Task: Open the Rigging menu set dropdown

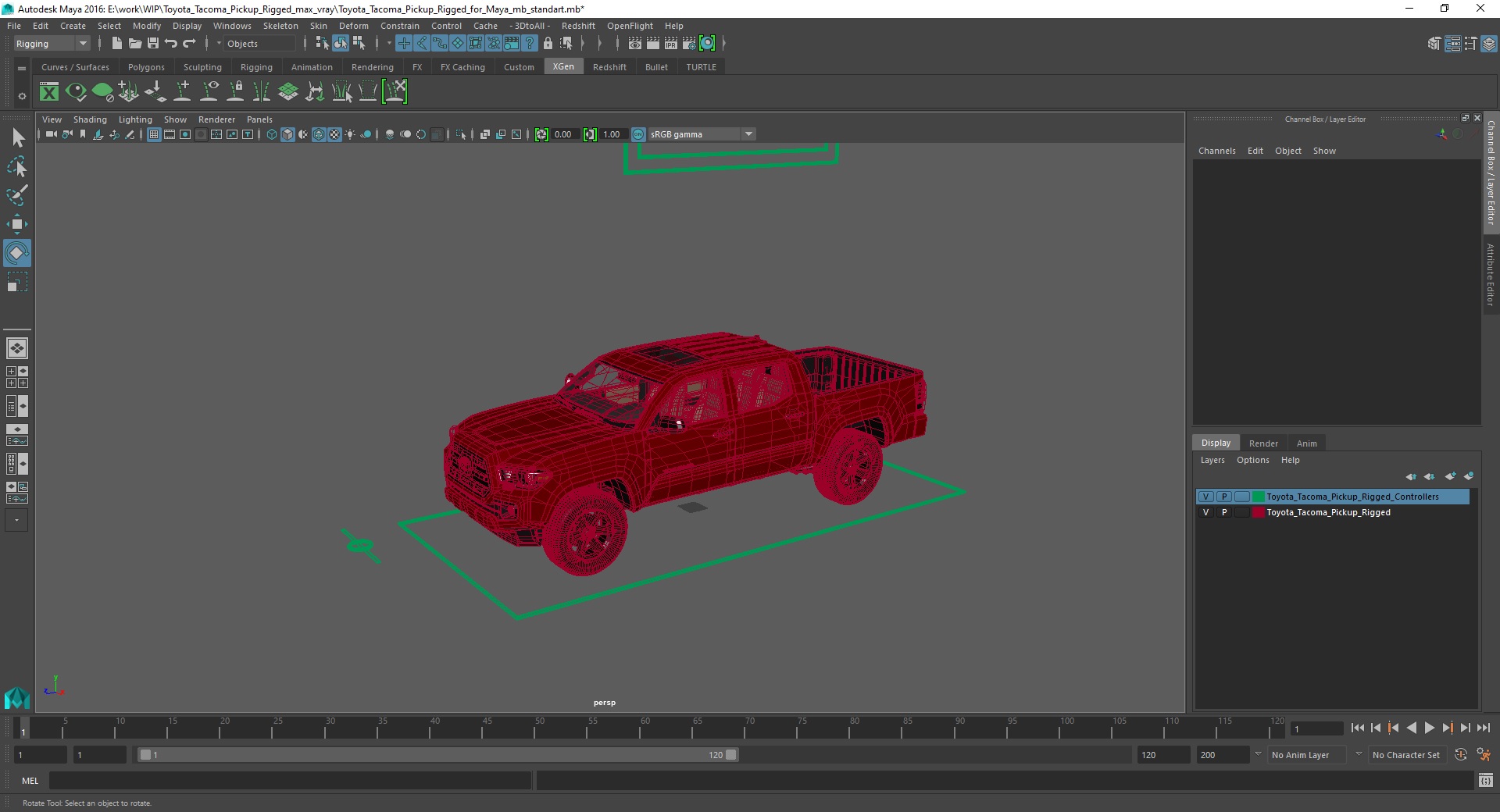Action: click(52, 44)
